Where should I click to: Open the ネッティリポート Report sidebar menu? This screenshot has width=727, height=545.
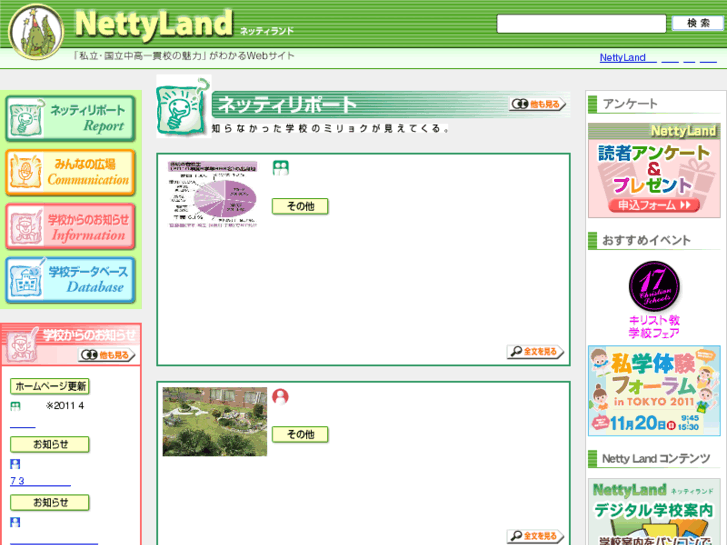coord(70,119)
